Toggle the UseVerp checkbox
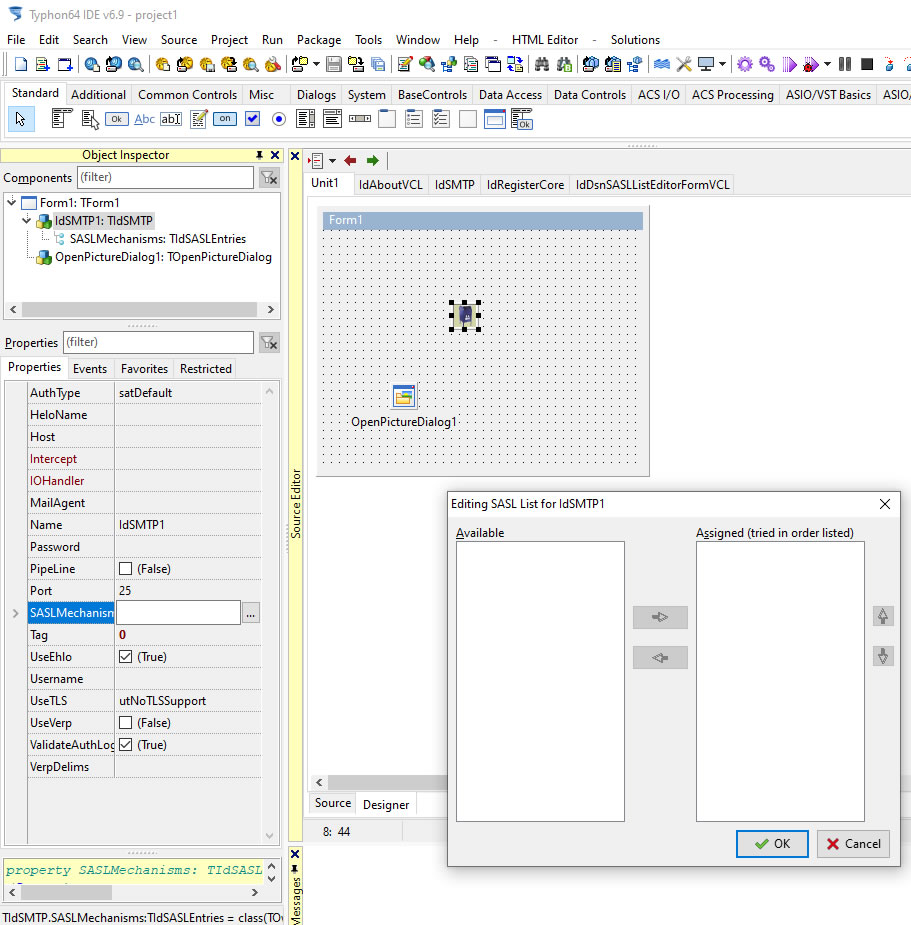The height and width of the screenshot is (925, 911). pos(126,723)
